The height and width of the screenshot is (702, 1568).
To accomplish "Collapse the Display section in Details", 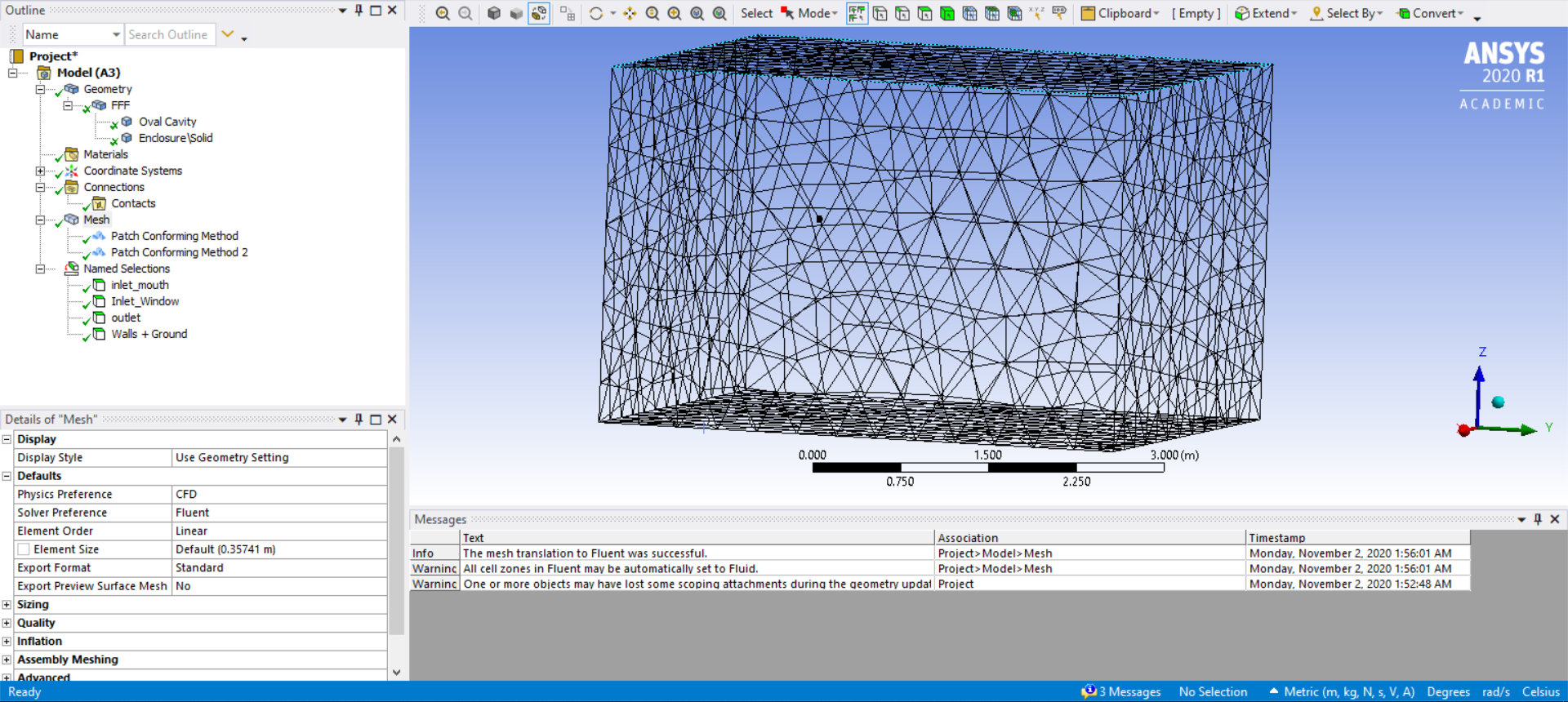I will [x=7, y=439].
